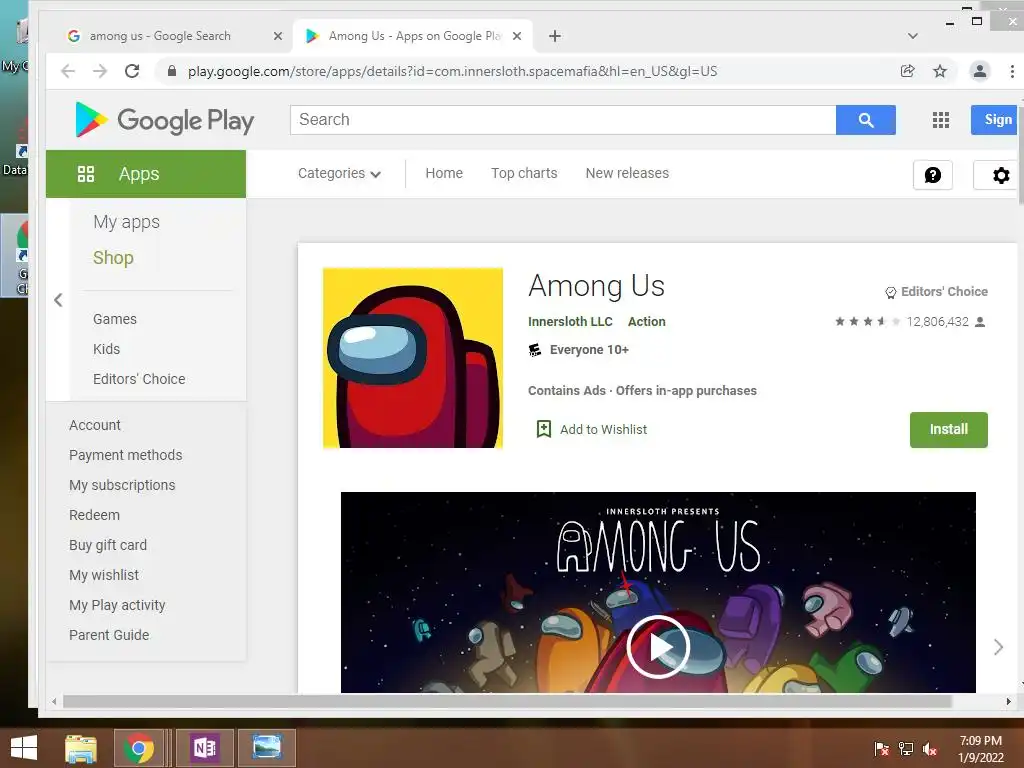Image resolution: width=1024 pixels, height=768 pixels.
Task: Open My subscriptions
Action: point(122,485)
